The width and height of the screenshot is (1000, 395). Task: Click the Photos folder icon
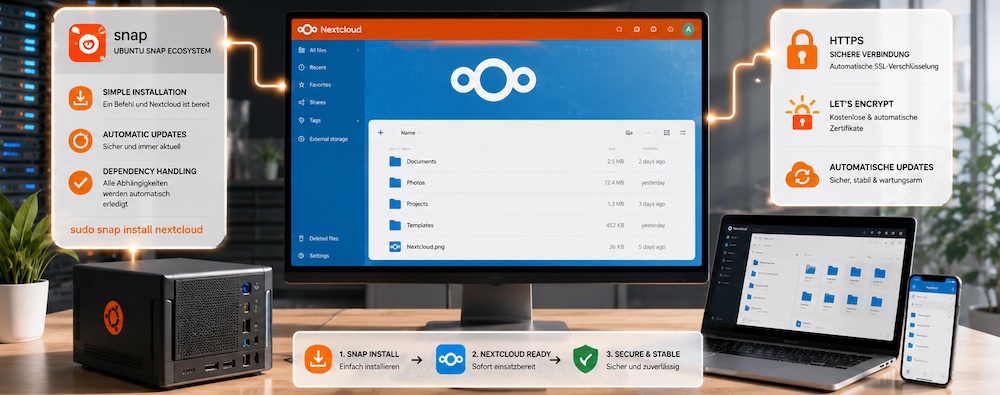(x=395, y=183)
